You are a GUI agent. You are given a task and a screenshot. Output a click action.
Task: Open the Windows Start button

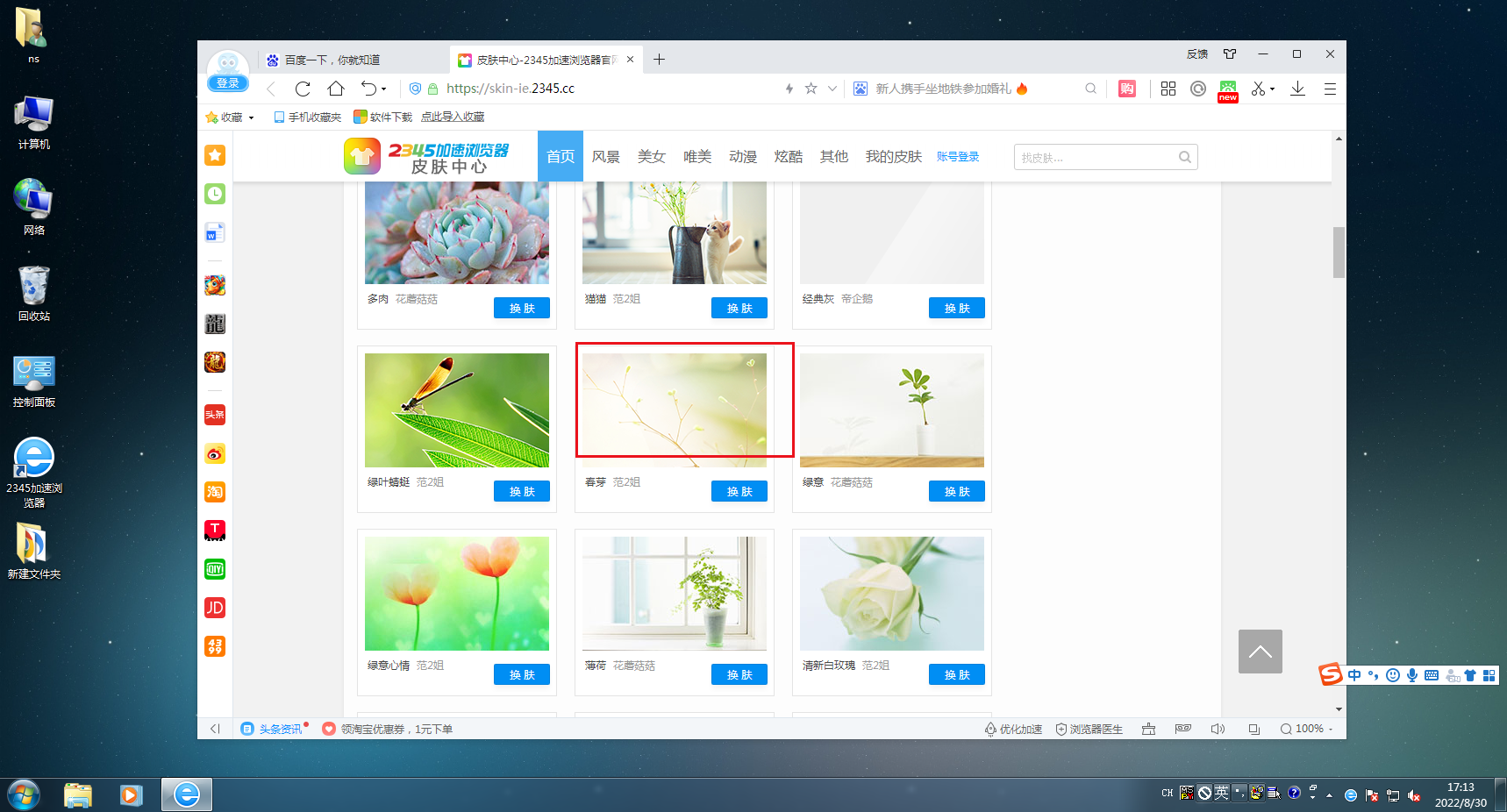pos(24,795)
